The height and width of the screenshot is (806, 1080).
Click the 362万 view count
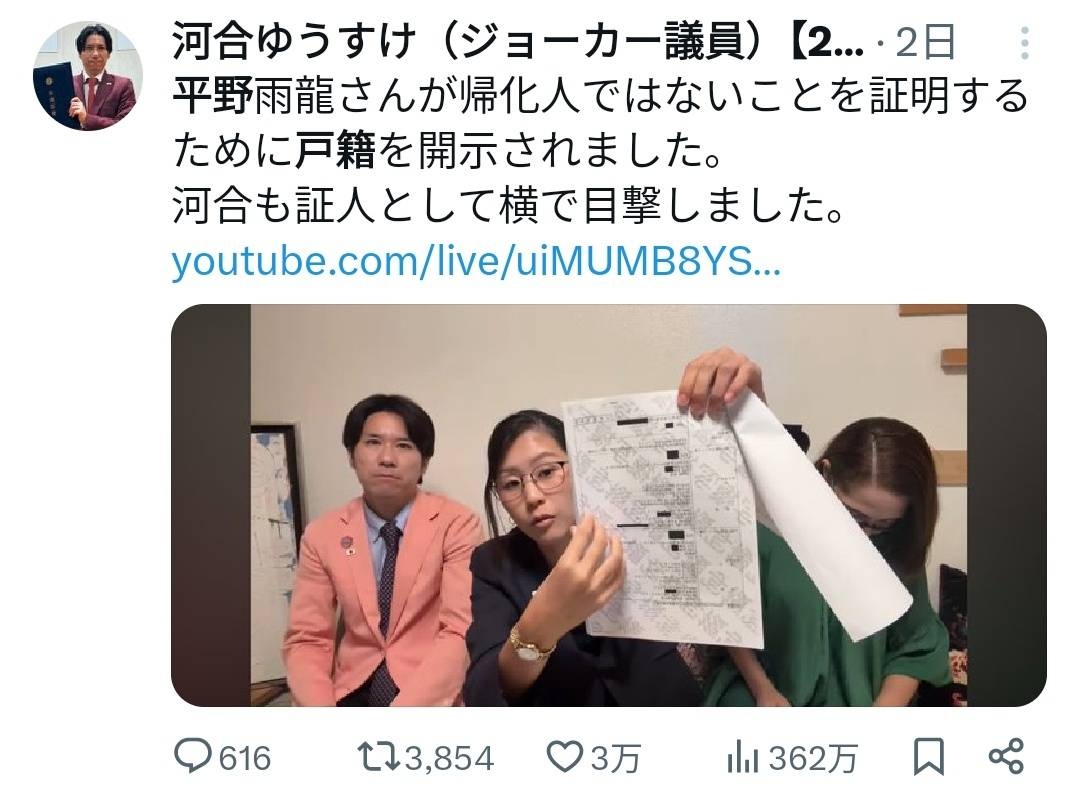coord(813,758)
